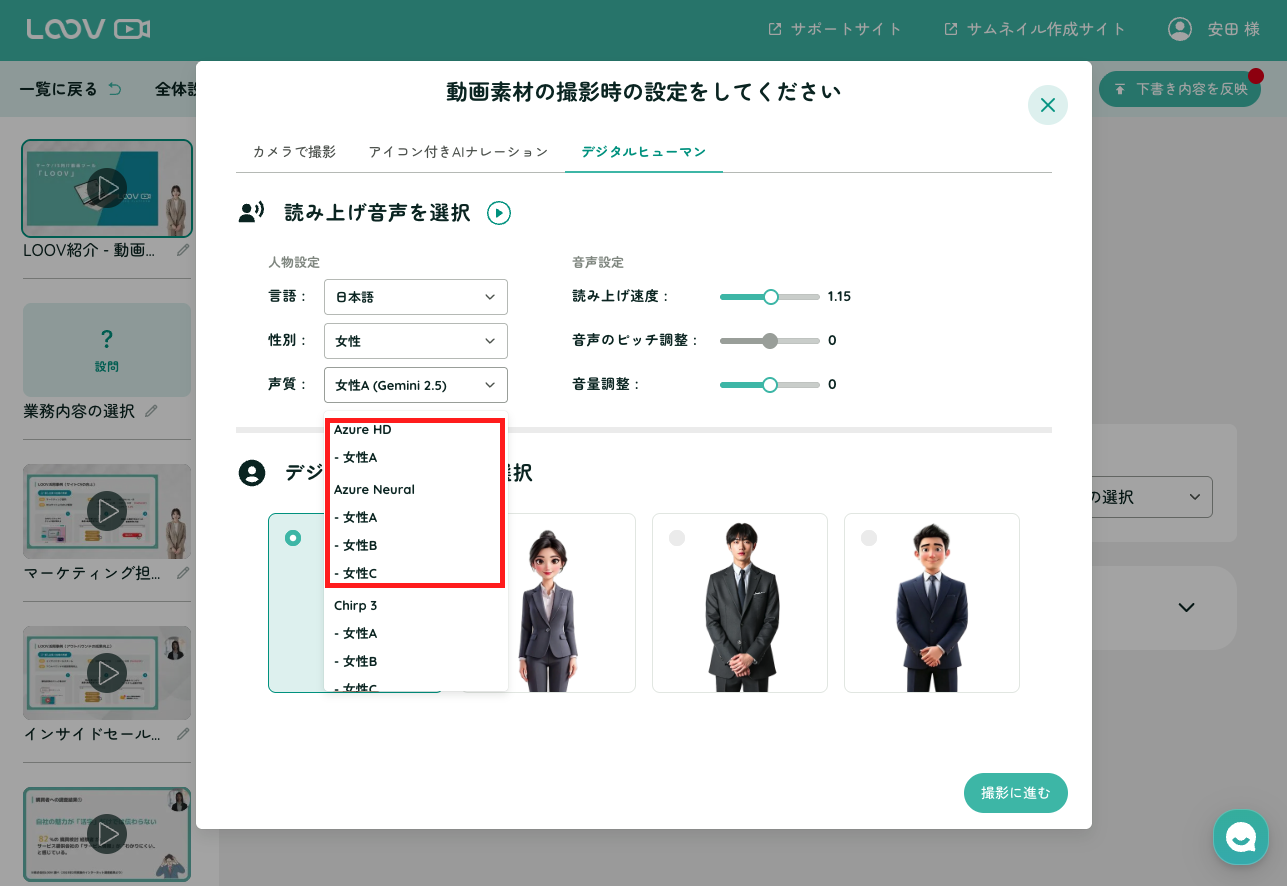Open the 言語 dropdown showing 日本語
1287x886 pixels.
[416, 297]
